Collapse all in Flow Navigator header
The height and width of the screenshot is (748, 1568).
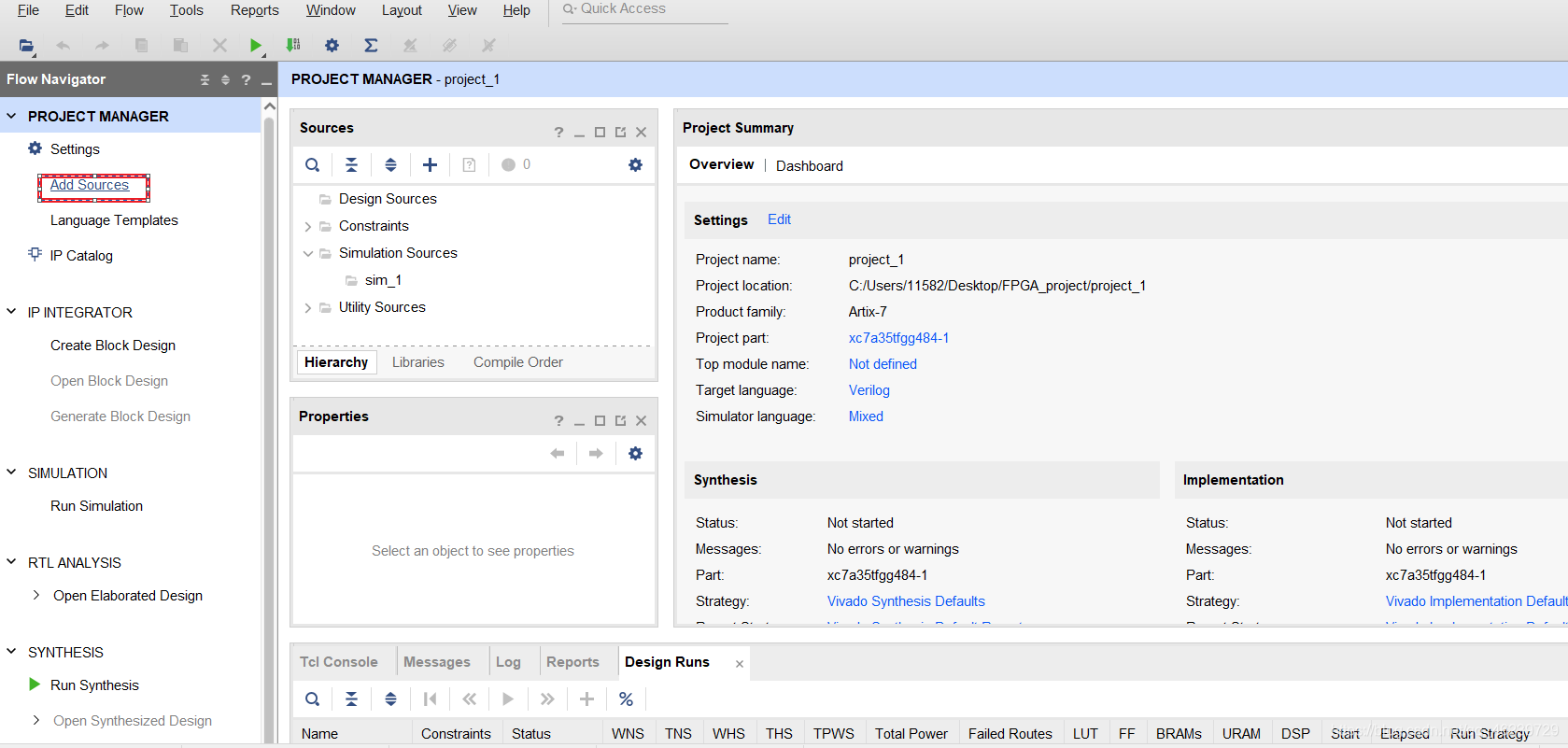tap(205, 80)
